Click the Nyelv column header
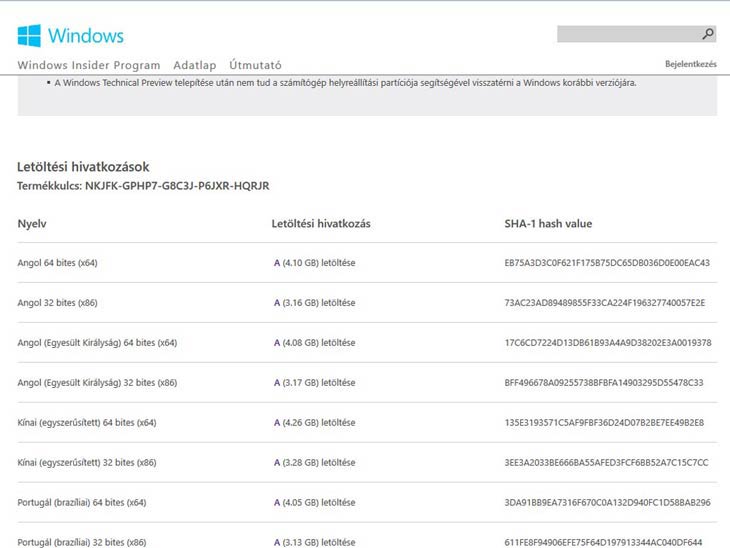The height and width of the screenshot is (548, 730). (32, 224)
